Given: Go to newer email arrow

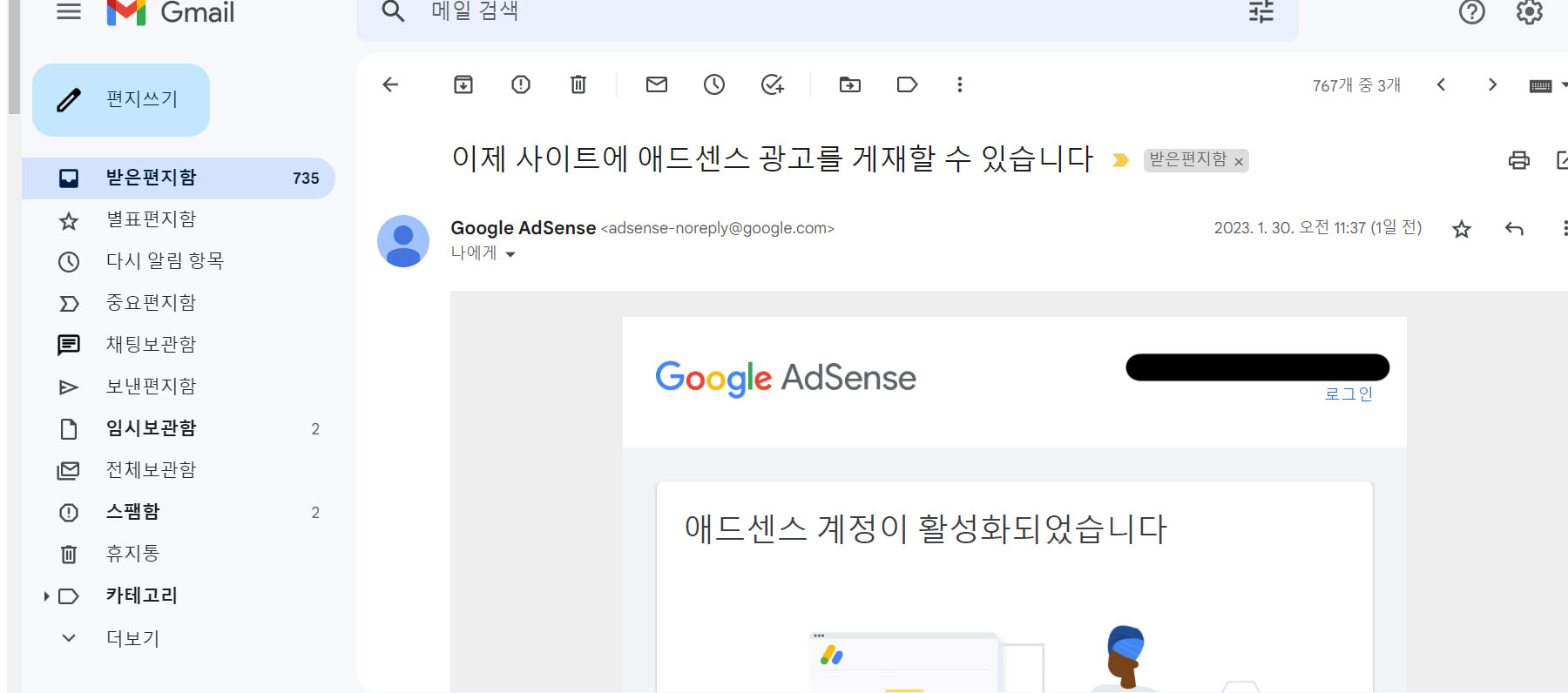Looking at the screenshot, I should tap(1442, 84).
